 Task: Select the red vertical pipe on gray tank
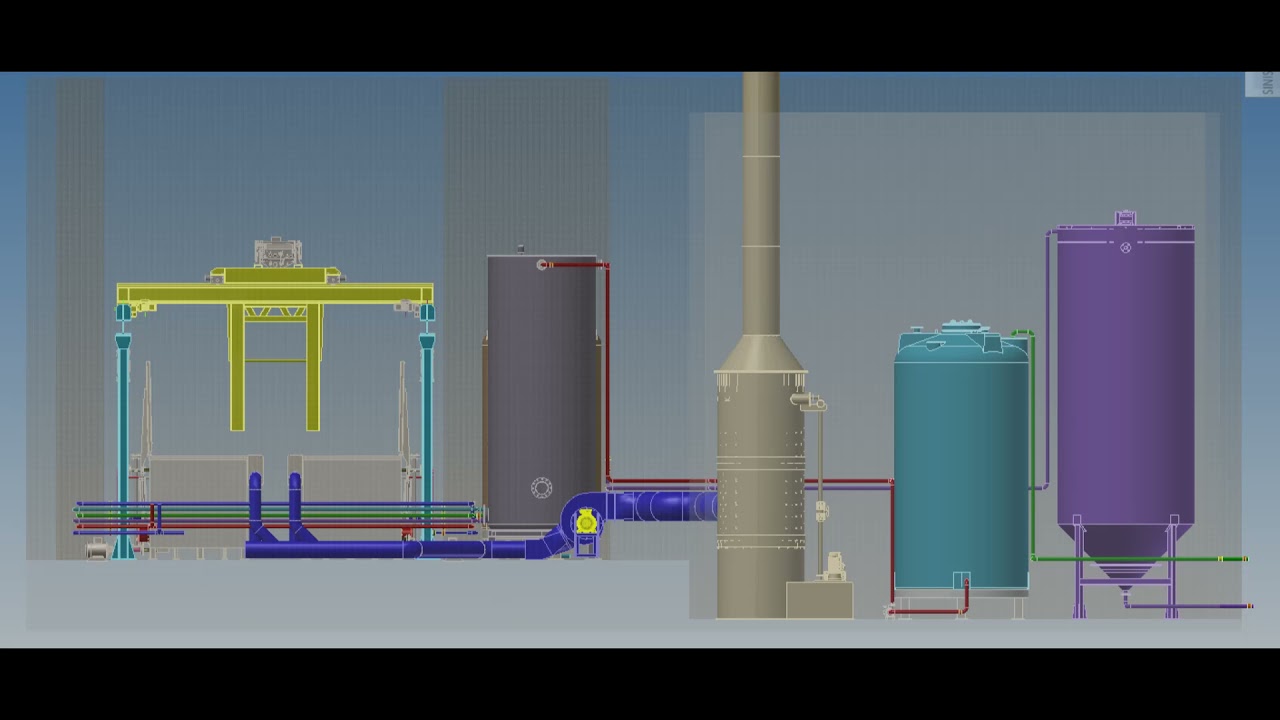[607, 372]
